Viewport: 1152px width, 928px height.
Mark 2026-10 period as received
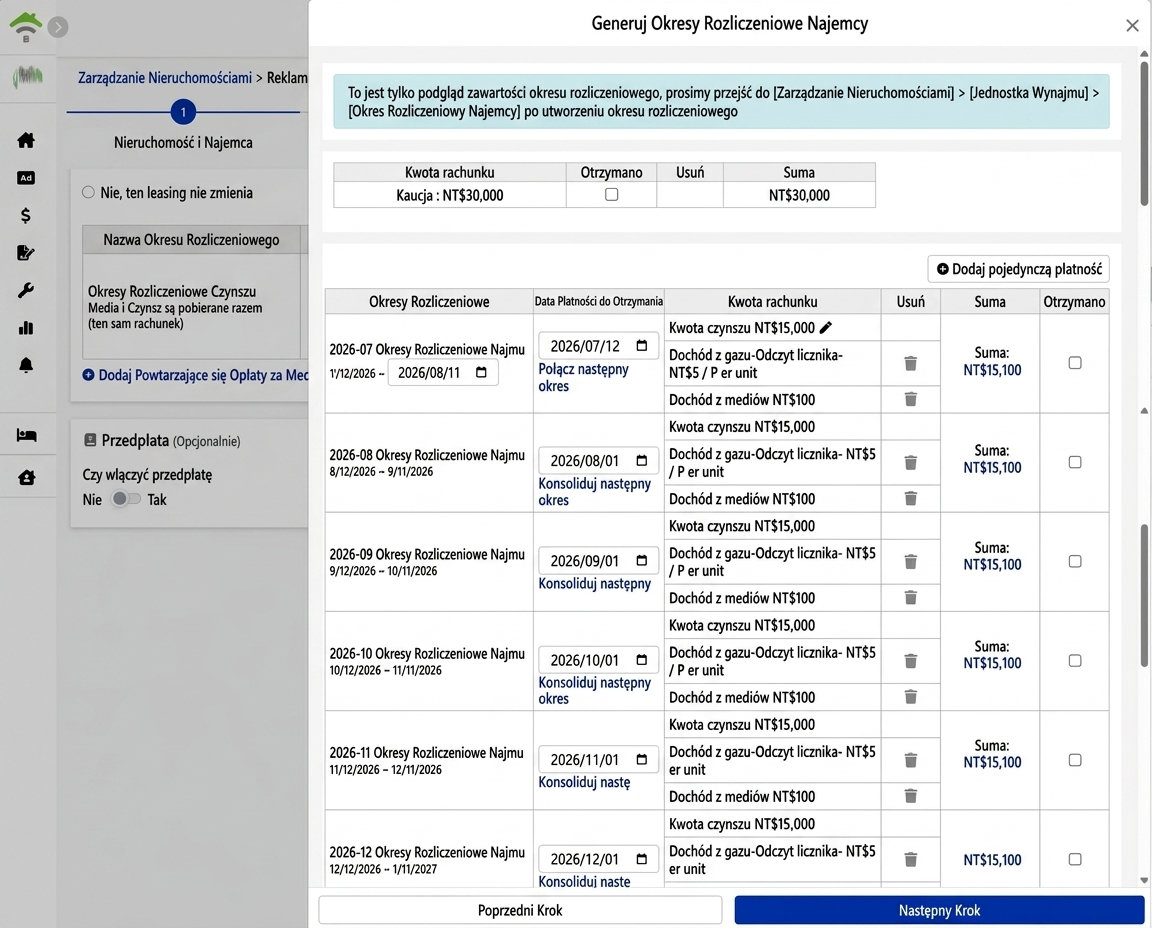1075,661
